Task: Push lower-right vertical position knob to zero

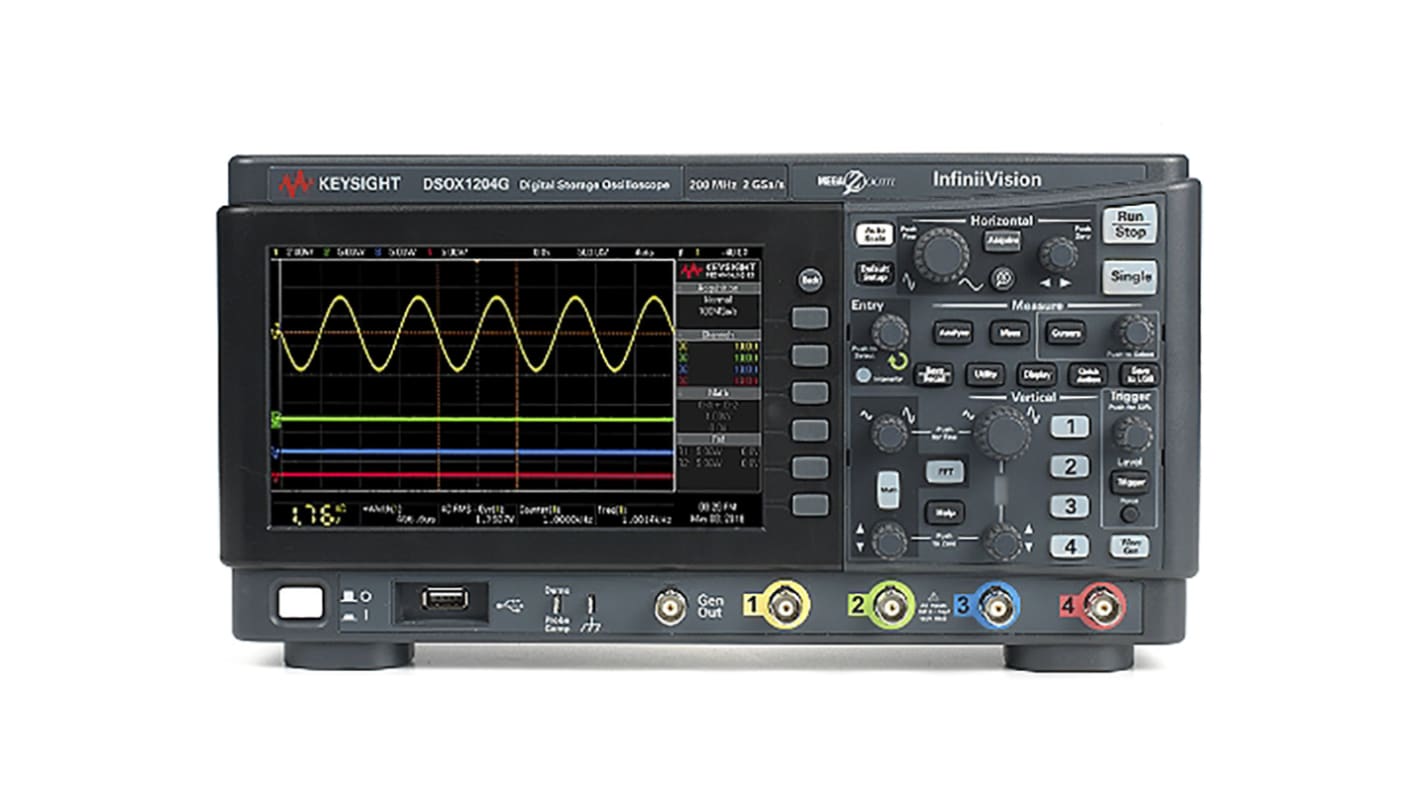Action: (1002, 541)
